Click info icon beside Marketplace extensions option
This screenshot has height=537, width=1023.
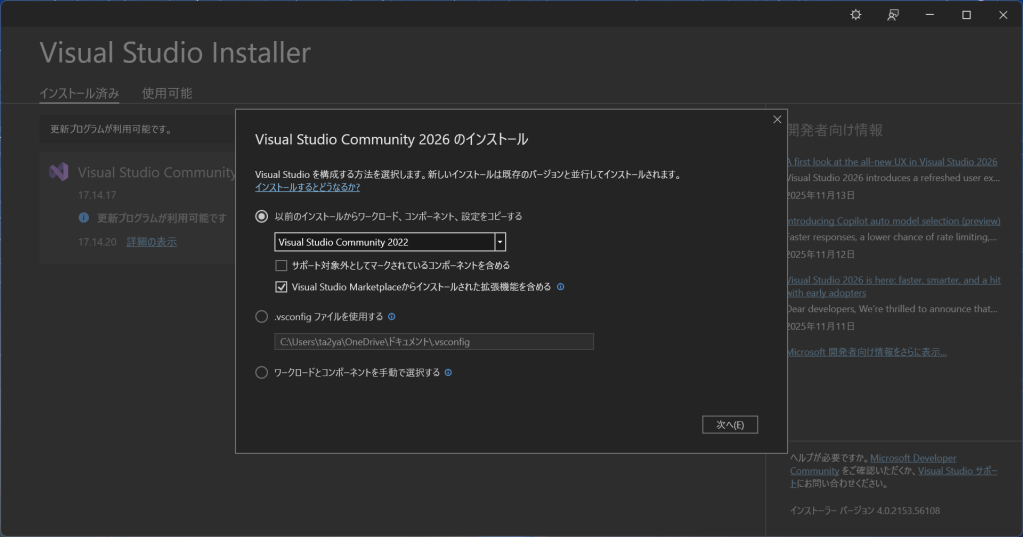(x=560, y=287)
